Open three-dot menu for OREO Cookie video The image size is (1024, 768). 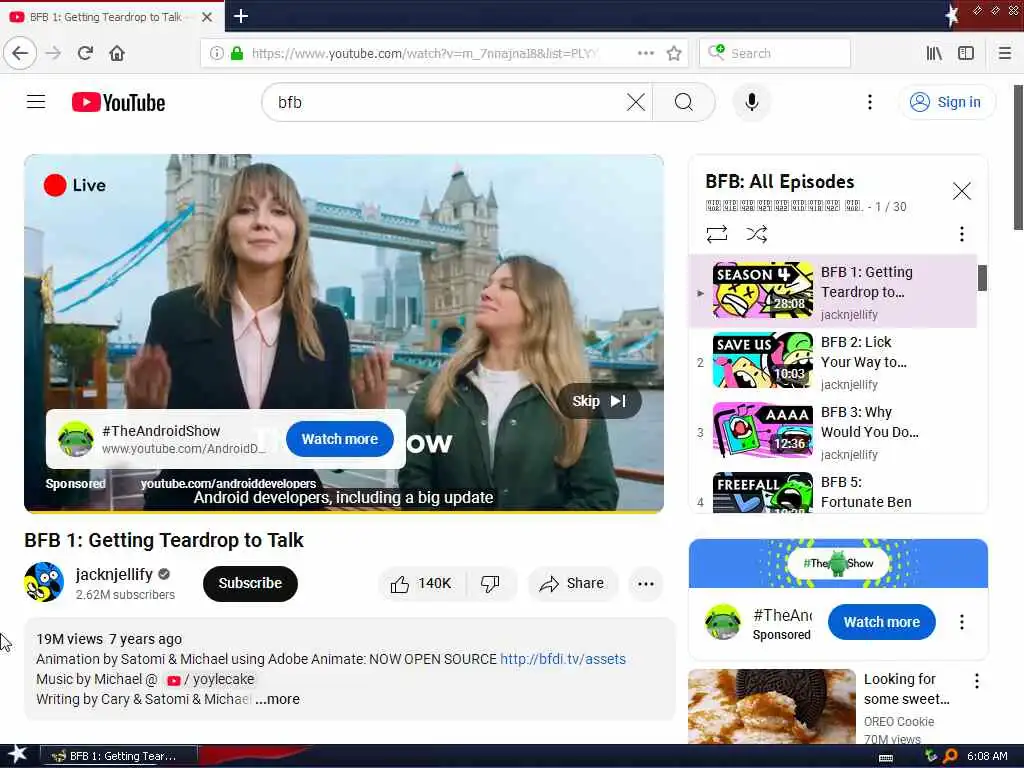point(976,680)
